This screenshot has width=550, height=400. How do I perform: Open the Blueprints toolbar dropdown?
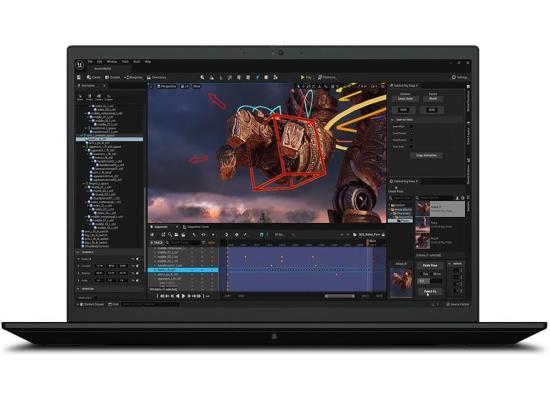[133, 77]
